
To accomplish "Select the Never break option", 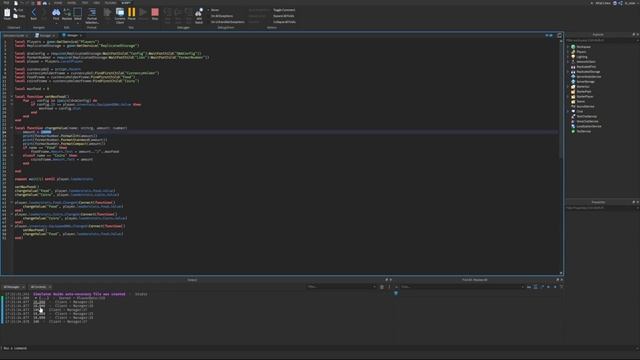I will (215, 10).
